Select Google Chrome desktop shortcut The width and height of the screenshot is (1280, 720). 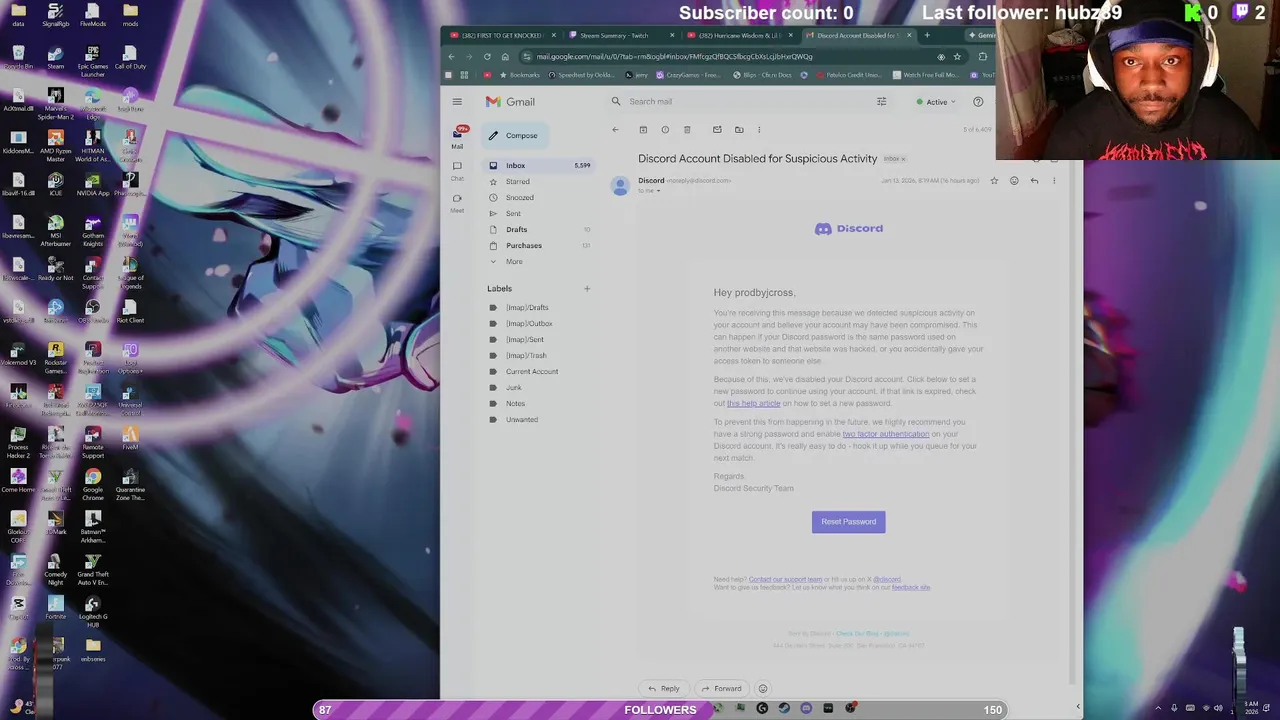point(93,484)
